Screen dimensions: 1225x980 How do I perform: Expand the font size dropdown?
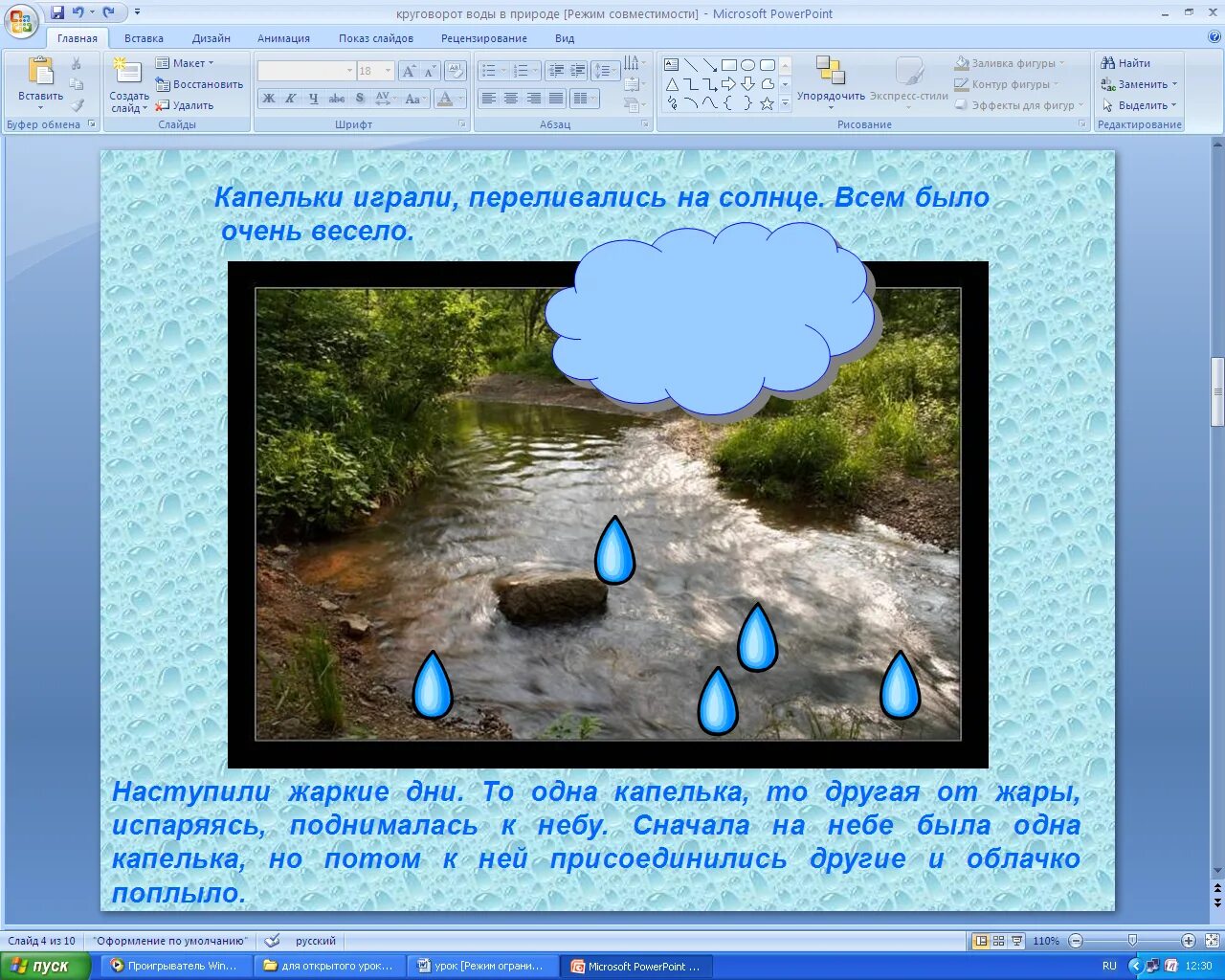[x=388, y=70]
